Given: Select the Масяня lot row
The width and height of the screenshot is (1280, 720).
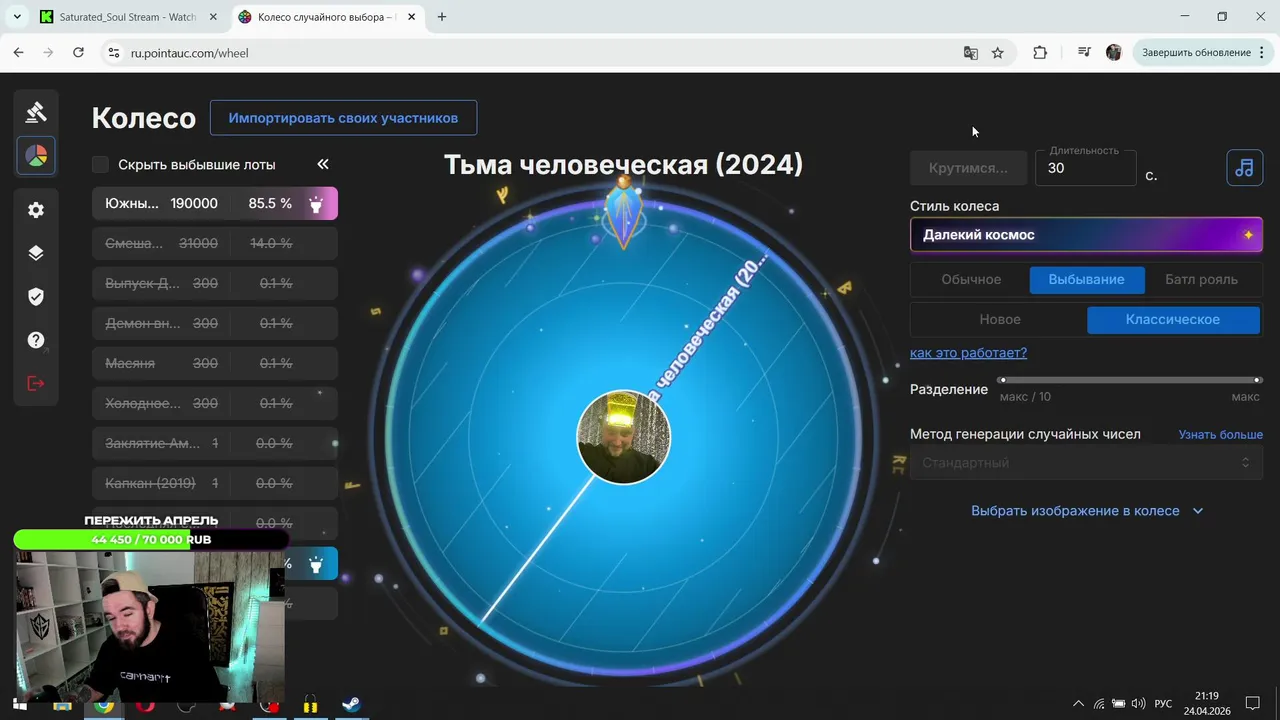Looking at the screenshot, I should [x=215, y=364].
